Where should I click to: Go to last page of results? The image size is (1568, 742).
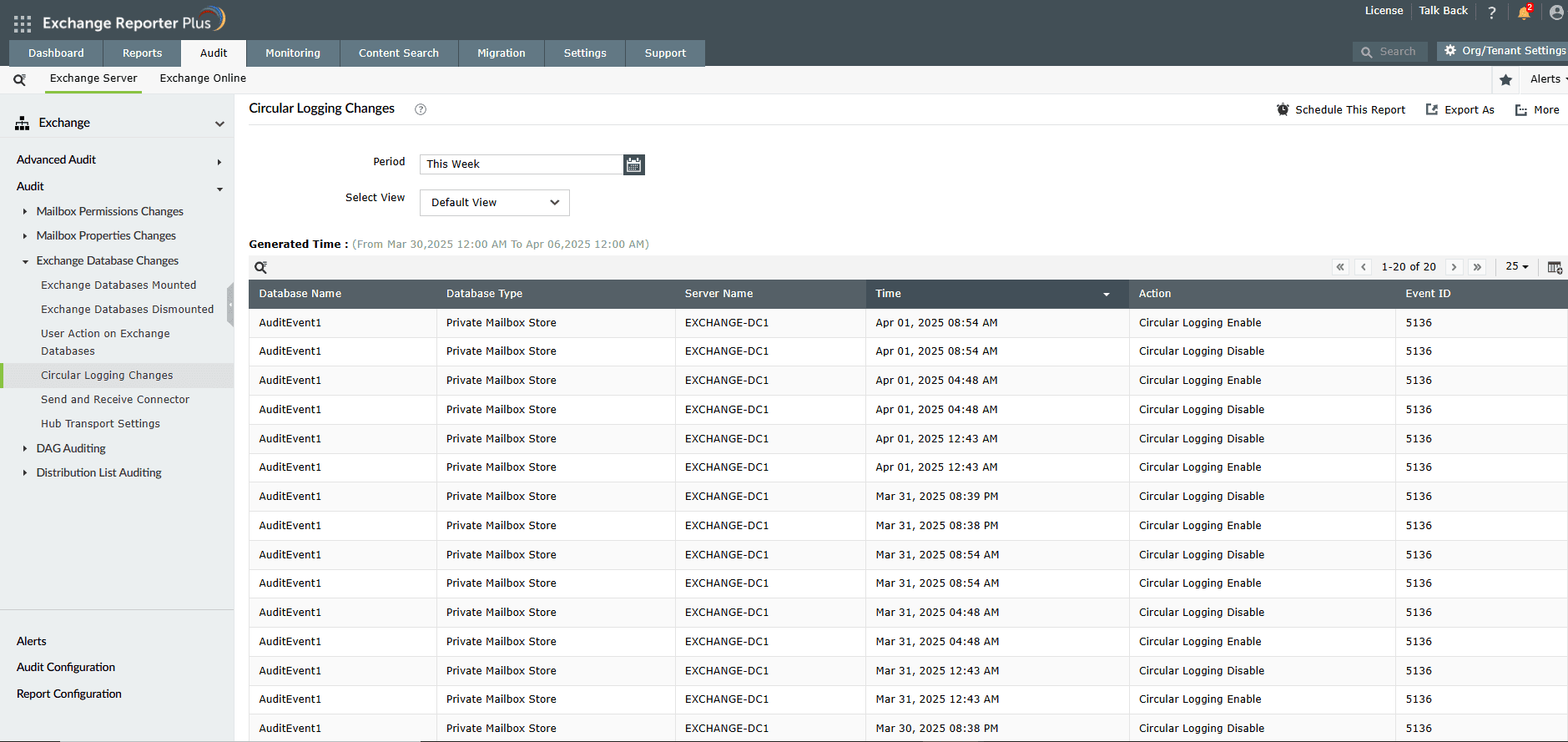(x=1478, y=267)
